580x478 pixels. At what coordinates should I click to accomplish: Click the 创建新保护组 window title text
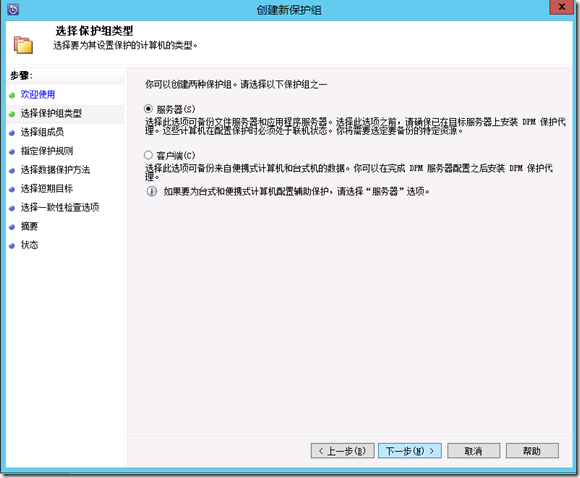click(x=289, y=10)
